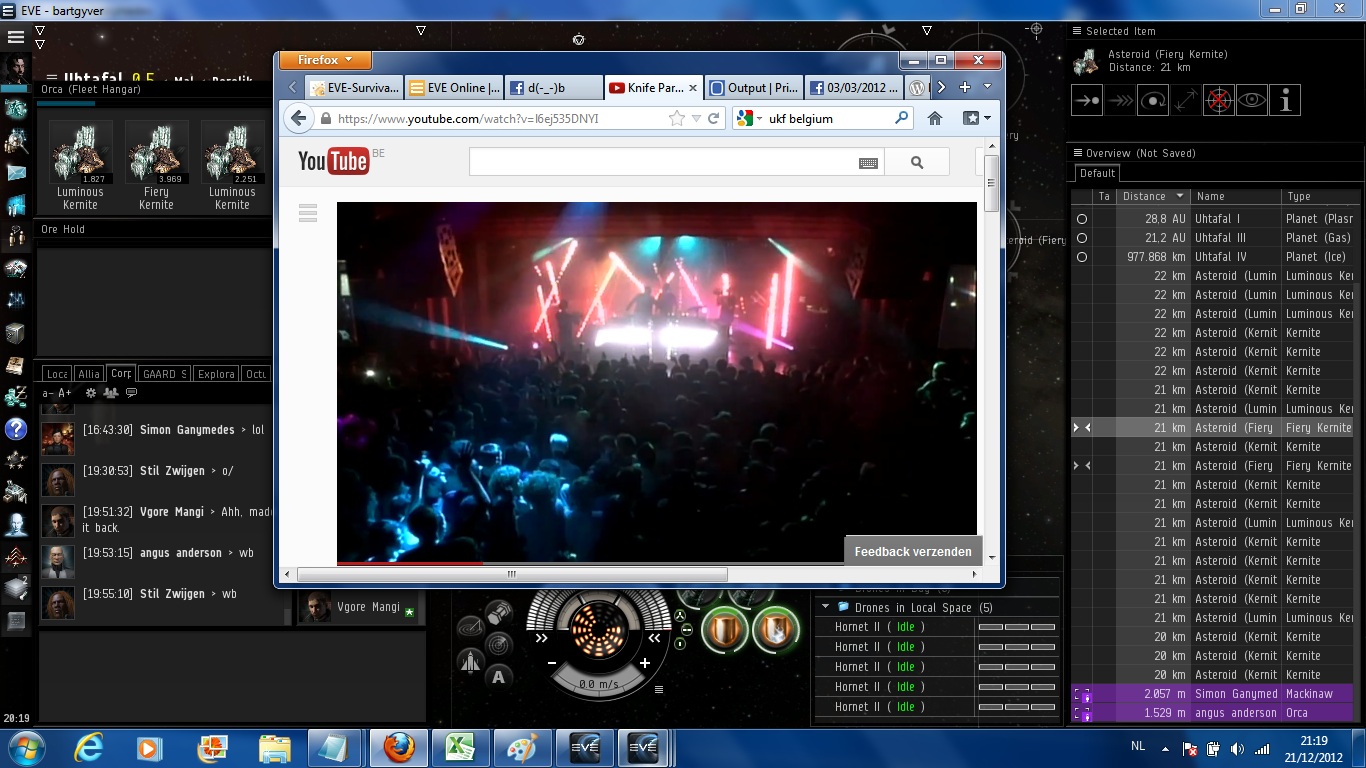Click the Help question mark Neocom icon
The height and width of the screenshot is (768, 1366).
point(16,429)
